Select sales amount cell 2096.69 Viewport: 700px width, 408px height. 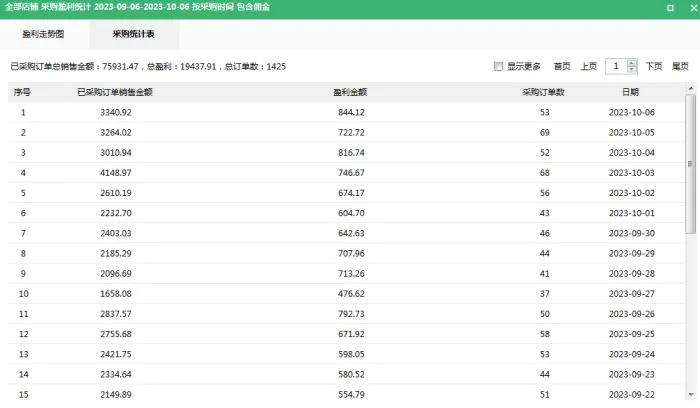[x=116, y=274]
